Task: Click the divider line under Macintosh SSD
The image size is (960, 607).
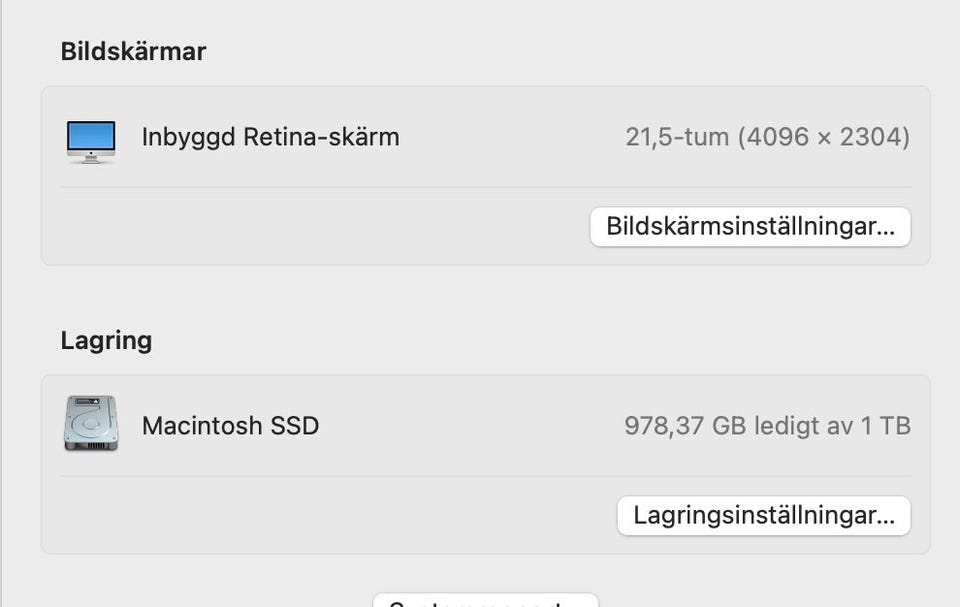Action: tap(485, 476)
